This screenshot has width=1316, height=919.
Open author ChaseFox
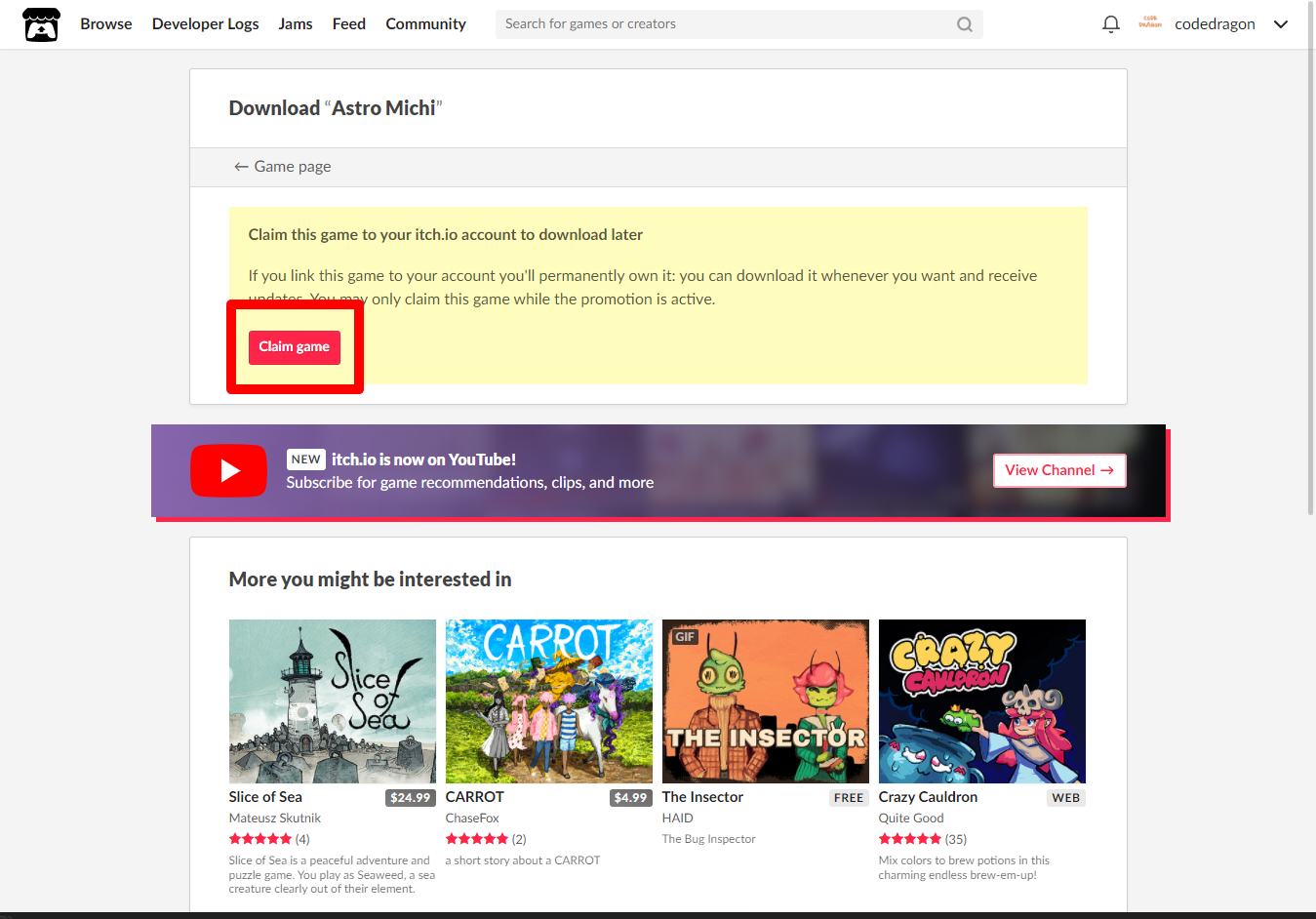[472, 819]
